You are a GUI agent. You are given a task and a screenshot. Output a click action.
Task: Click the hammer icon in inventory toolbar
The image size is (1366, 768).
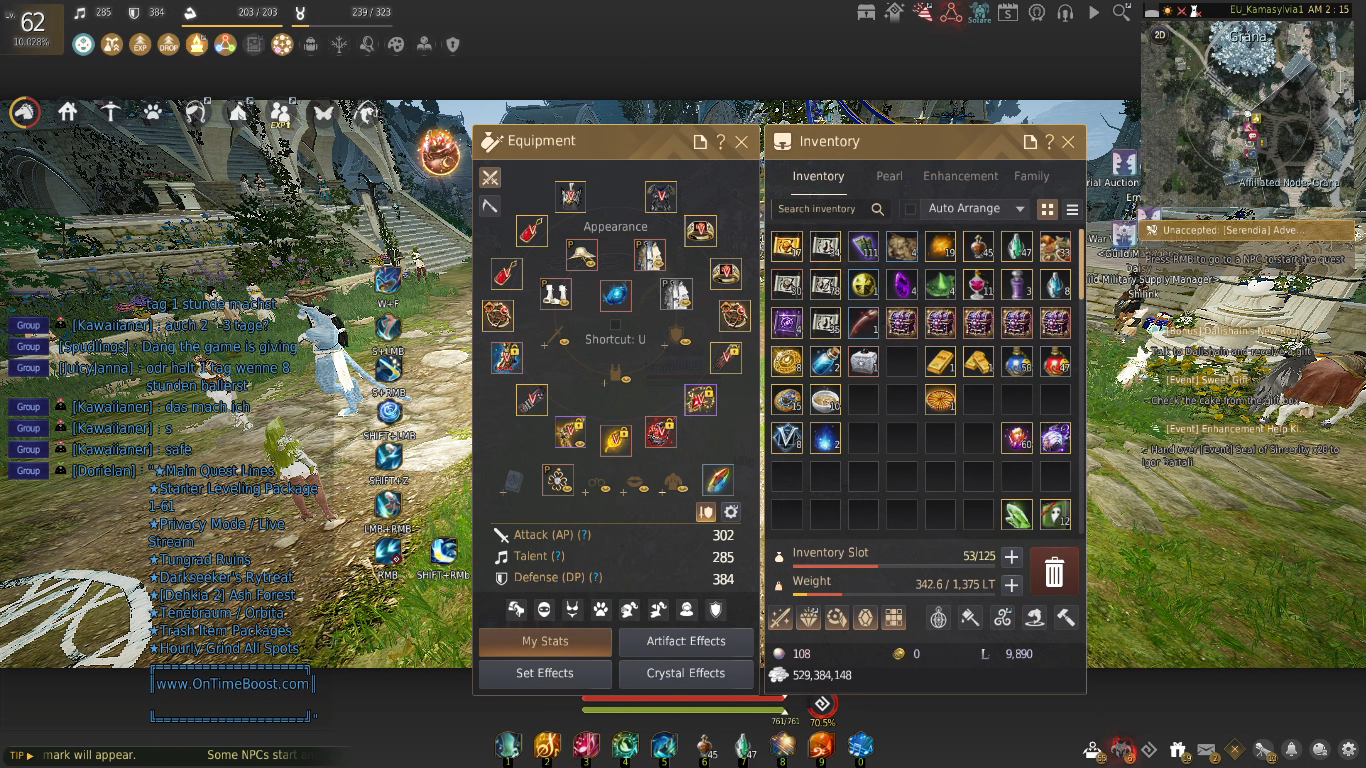pyautogui.click(x=1066, y=618)
